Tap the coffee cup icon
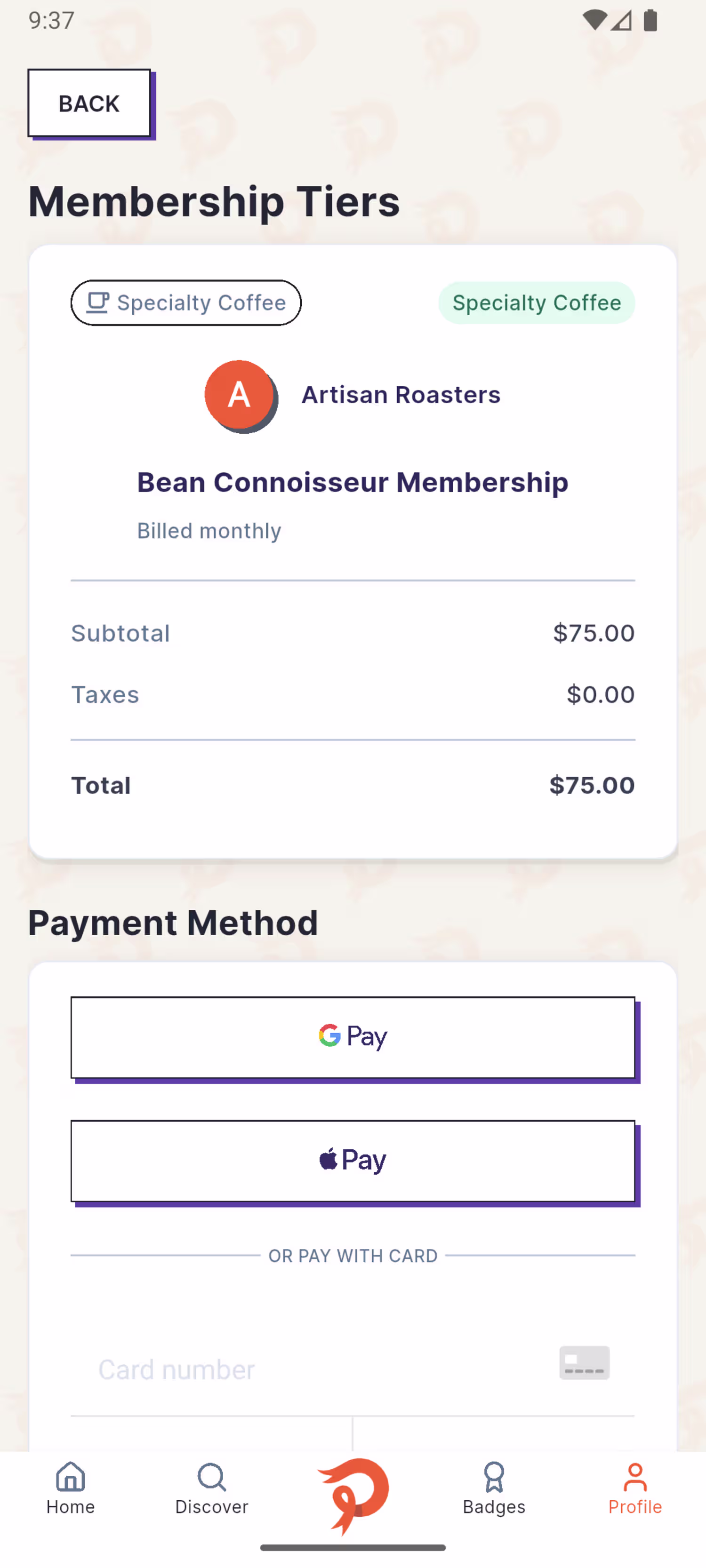This screenshot has height=1568, width=706. point(97,302)
